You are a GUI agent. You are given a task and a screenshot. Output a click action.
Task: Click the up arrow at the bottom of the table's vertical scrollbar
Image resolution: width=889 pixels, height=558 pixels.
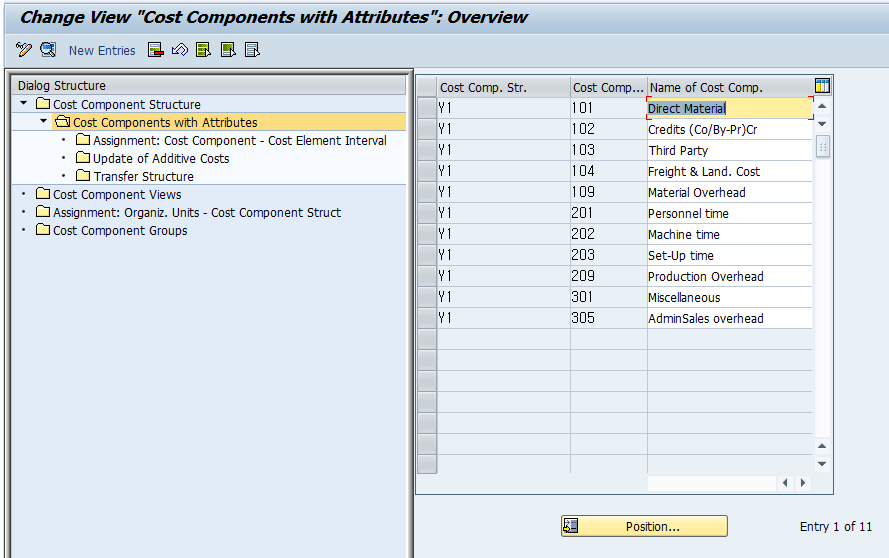[x=822, y=446]
